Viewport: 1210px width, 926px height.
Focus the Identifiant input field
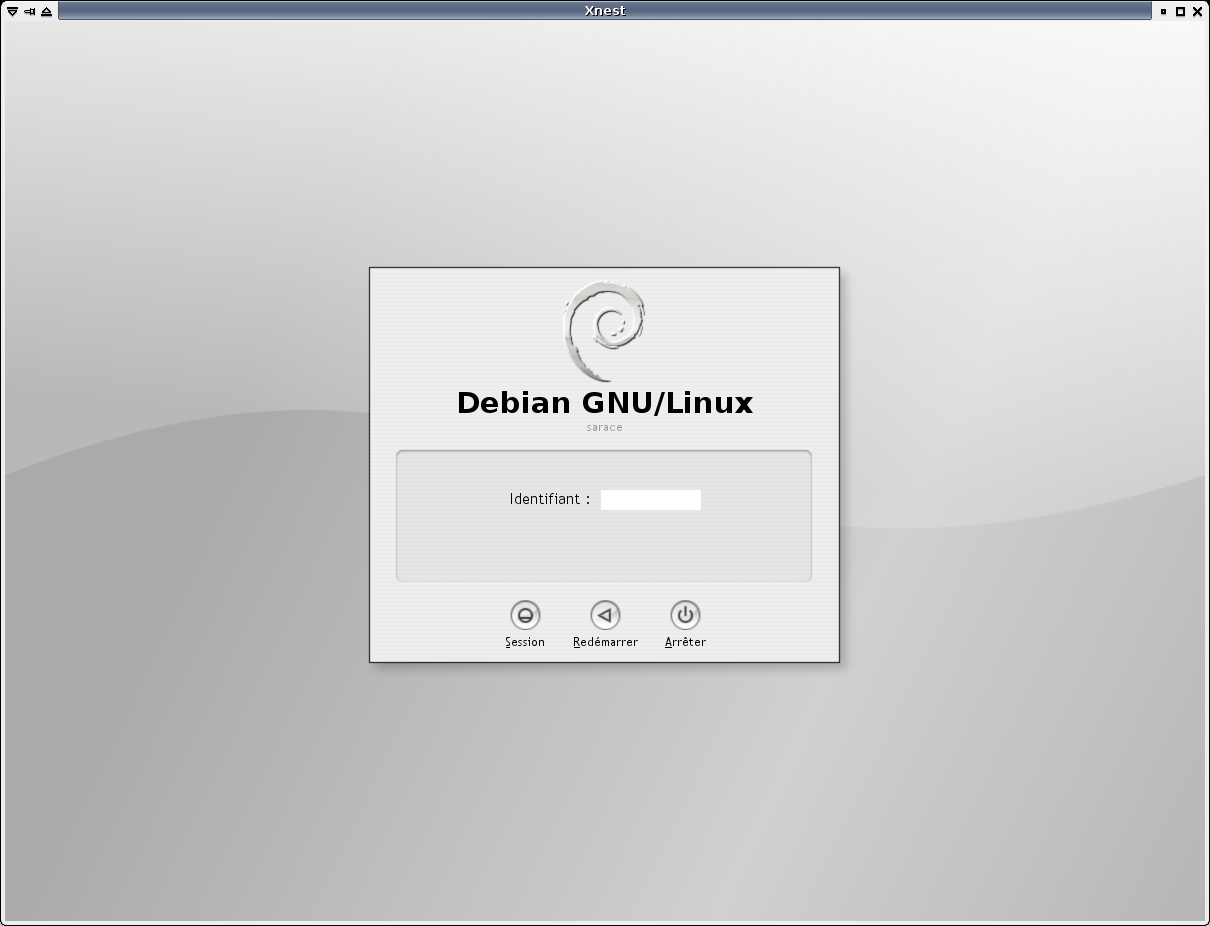tap(651, 500)
